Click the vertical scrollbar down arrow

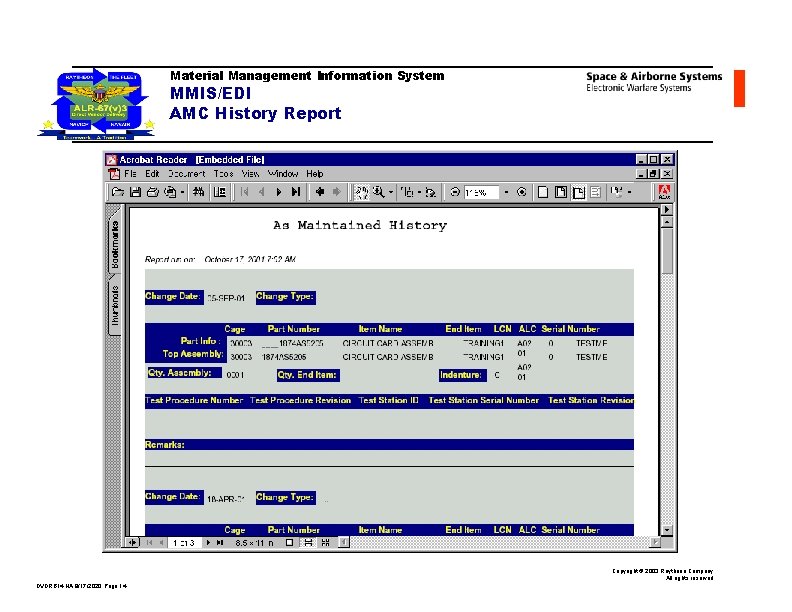pyautogui.click(x=667, y=530)
